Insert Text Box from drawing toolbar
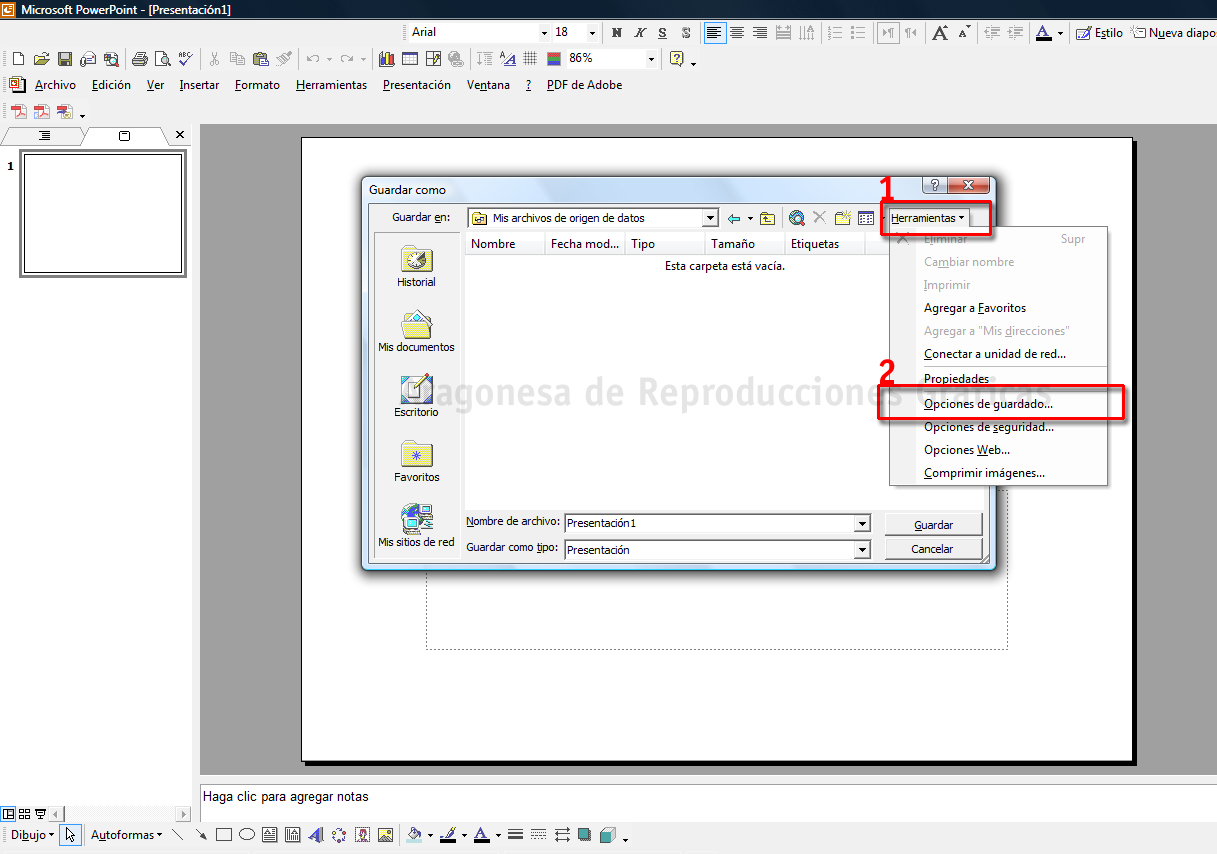The width and height of the screenshot is (1217, 854). click(x=270, y=834)
